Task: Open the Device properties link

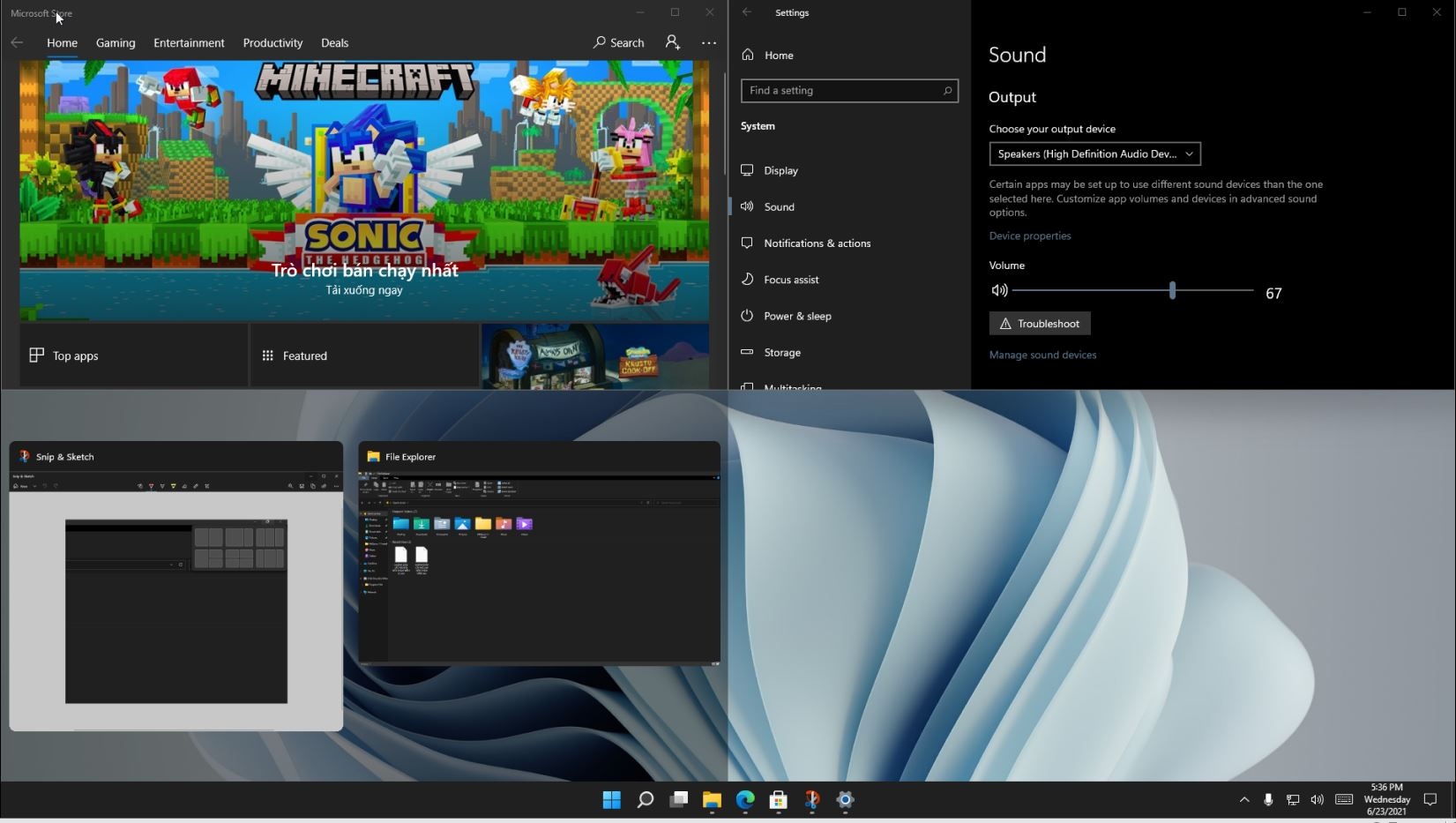Action: (1030, 236)
